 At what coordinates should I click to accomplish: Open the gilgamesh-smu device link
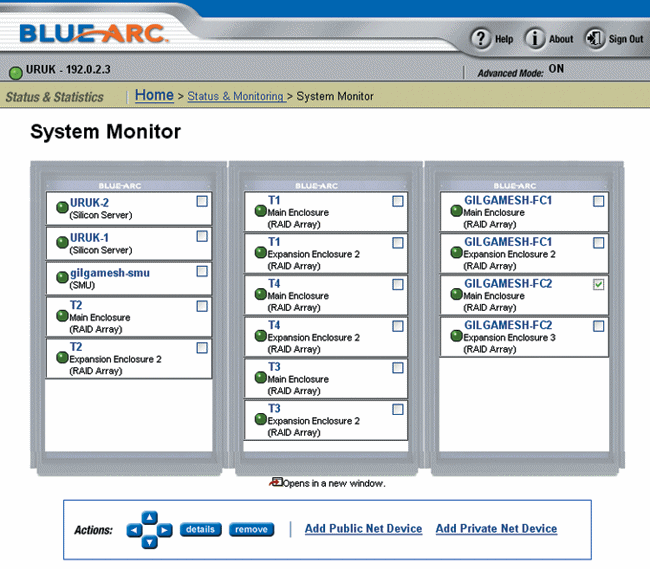[110, 273]
